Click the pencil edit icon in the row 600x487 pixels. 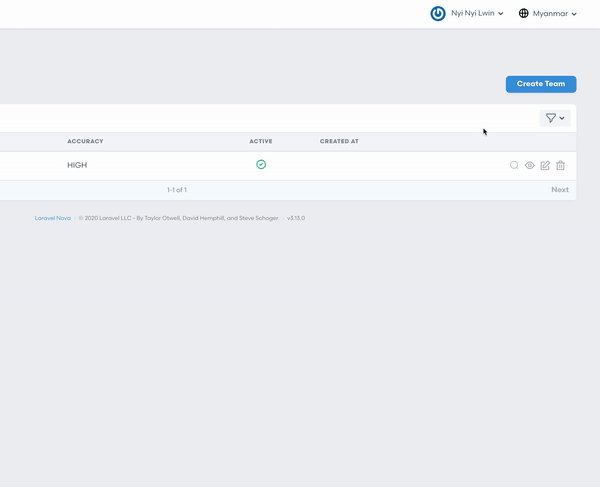545,165
